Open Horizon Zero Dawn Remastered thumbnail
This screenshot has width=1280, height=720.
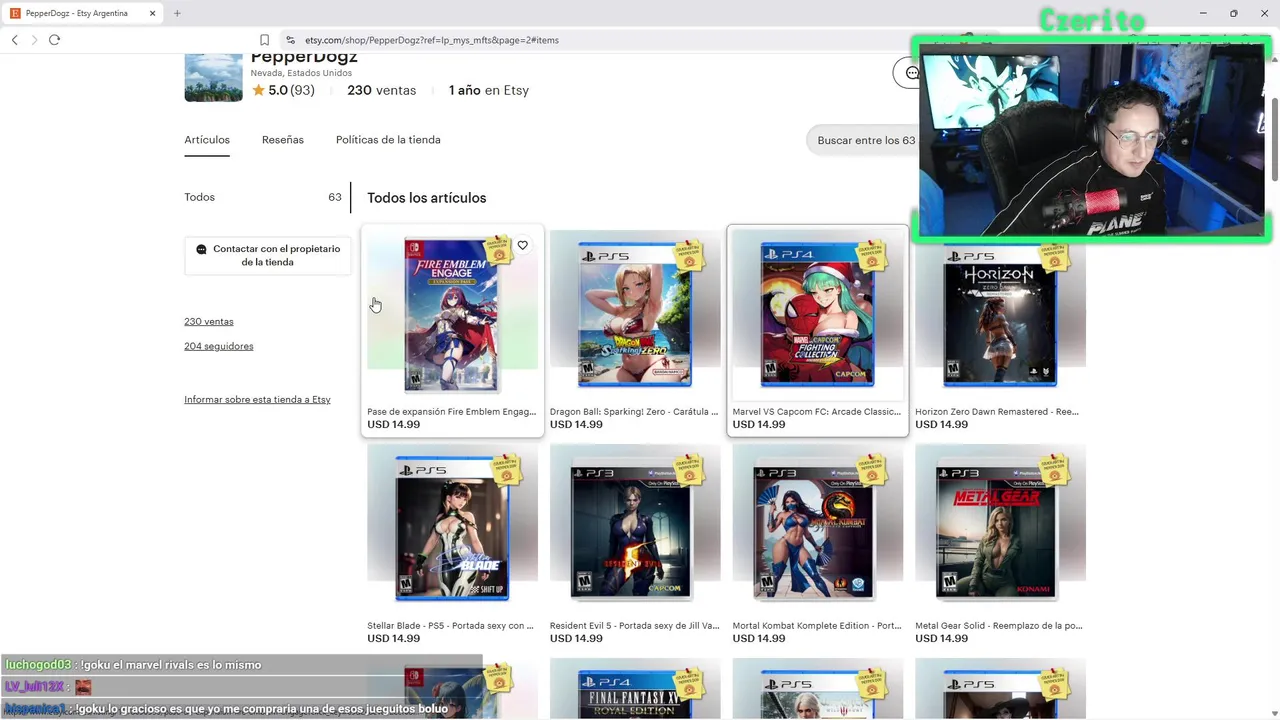click(x=1000, y=314)
